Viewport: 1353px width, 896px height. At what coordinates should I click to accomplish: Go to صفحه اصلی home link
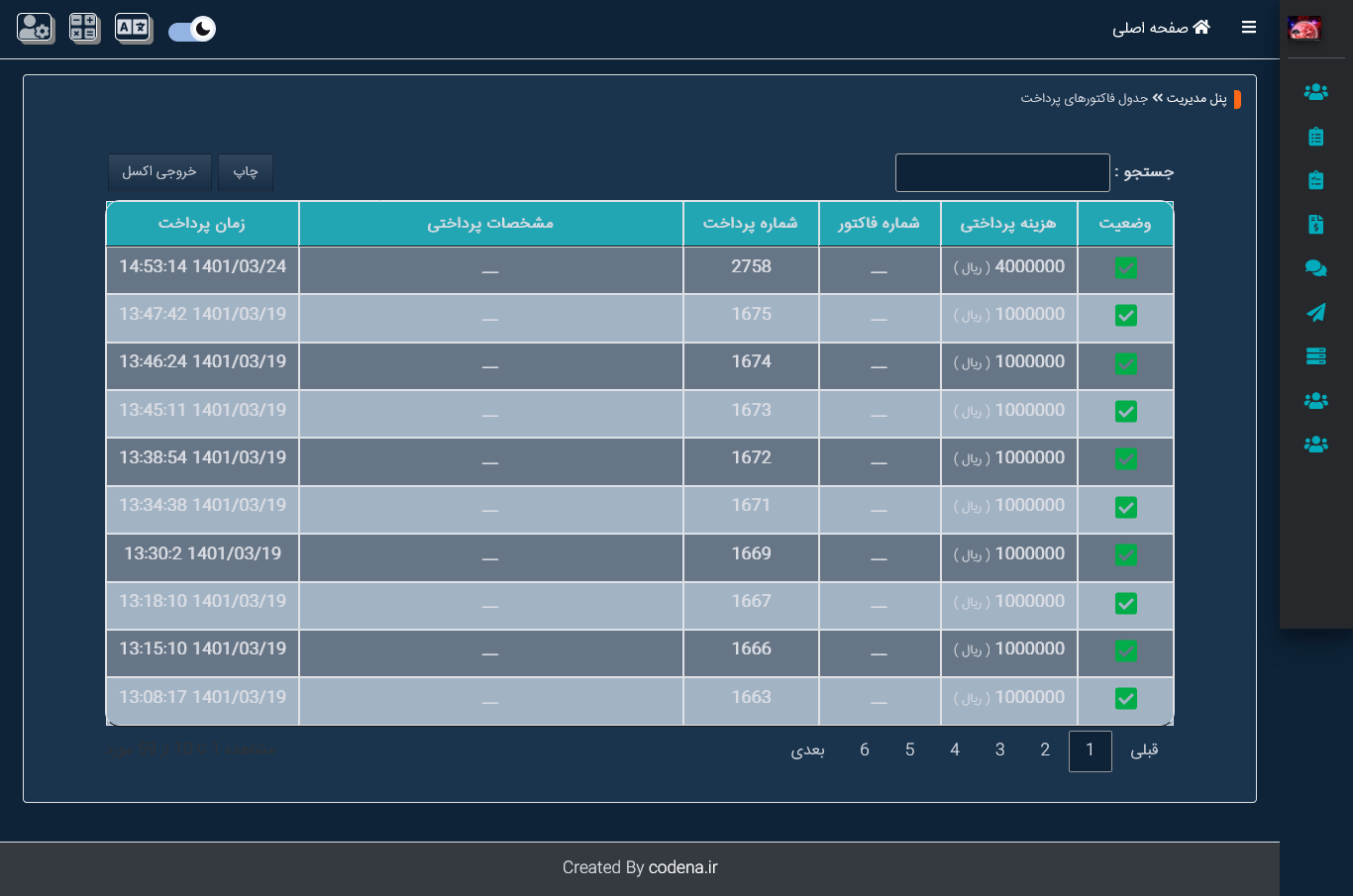1161,28
